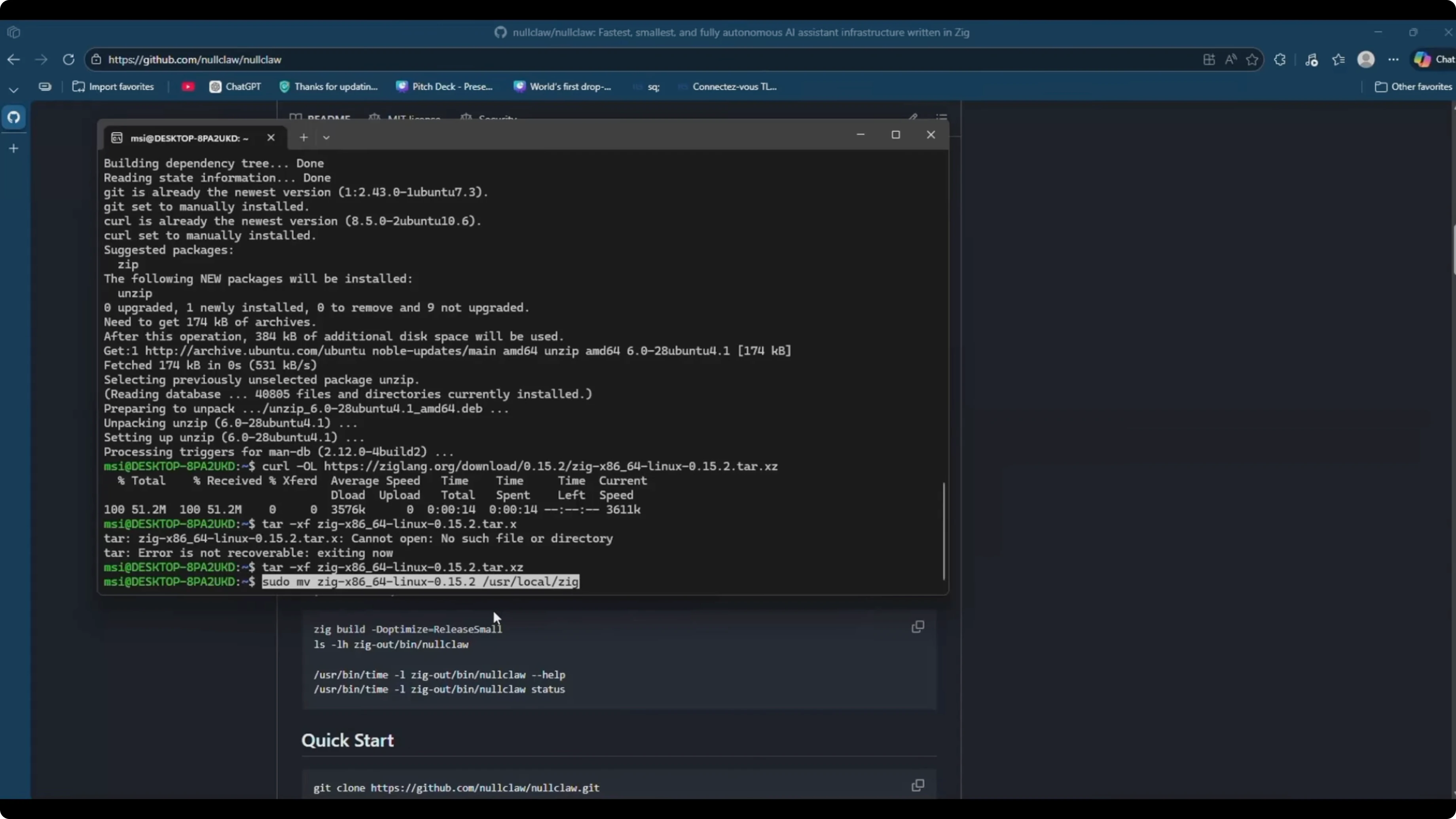This screenshot has height=819, width=1456.
Task: Open the new terminal tab dropdown chevron
Action: tap(326, 137)
